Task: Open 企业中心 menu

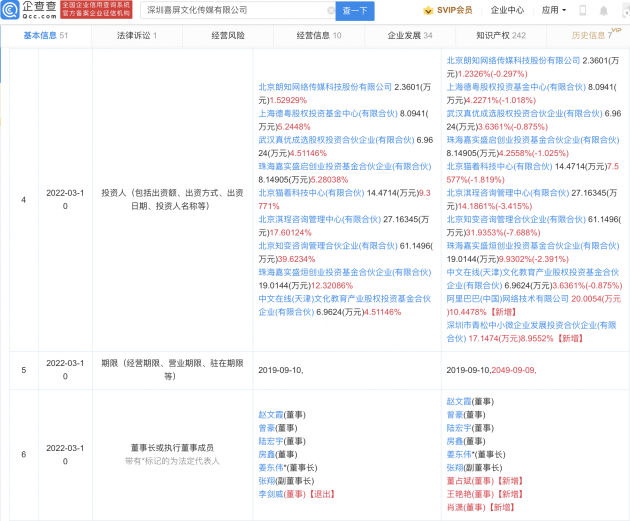Action: (x=507, y=10)
